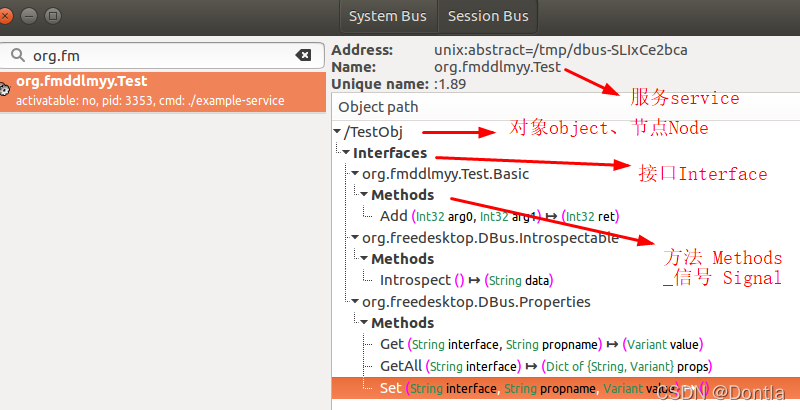This screenshot has width=800, height=410.
Task: Clear the search field text
Action: click(303, 55)
